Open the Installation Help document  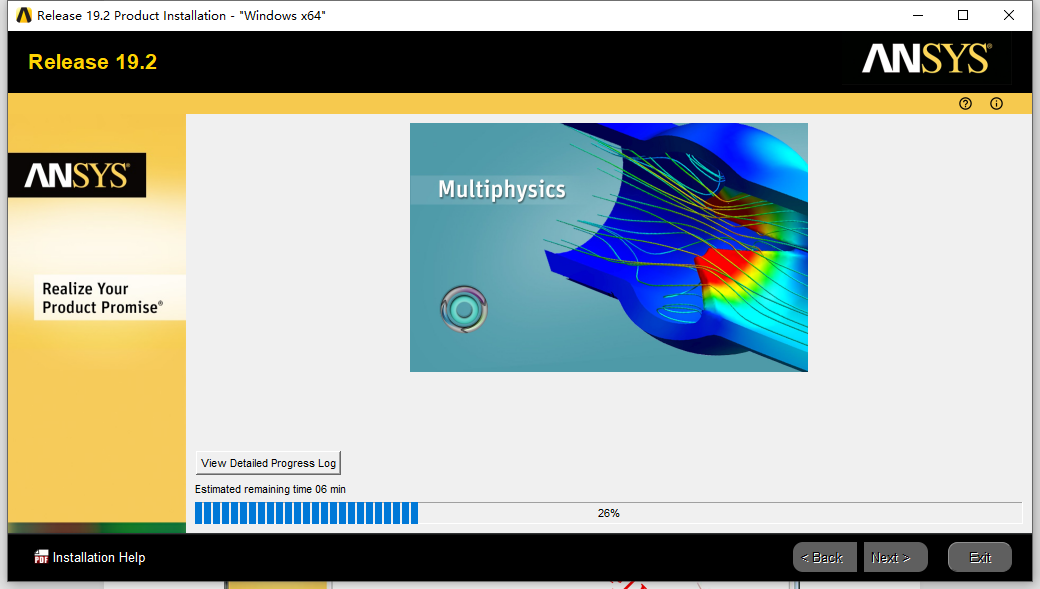(98, 557)
